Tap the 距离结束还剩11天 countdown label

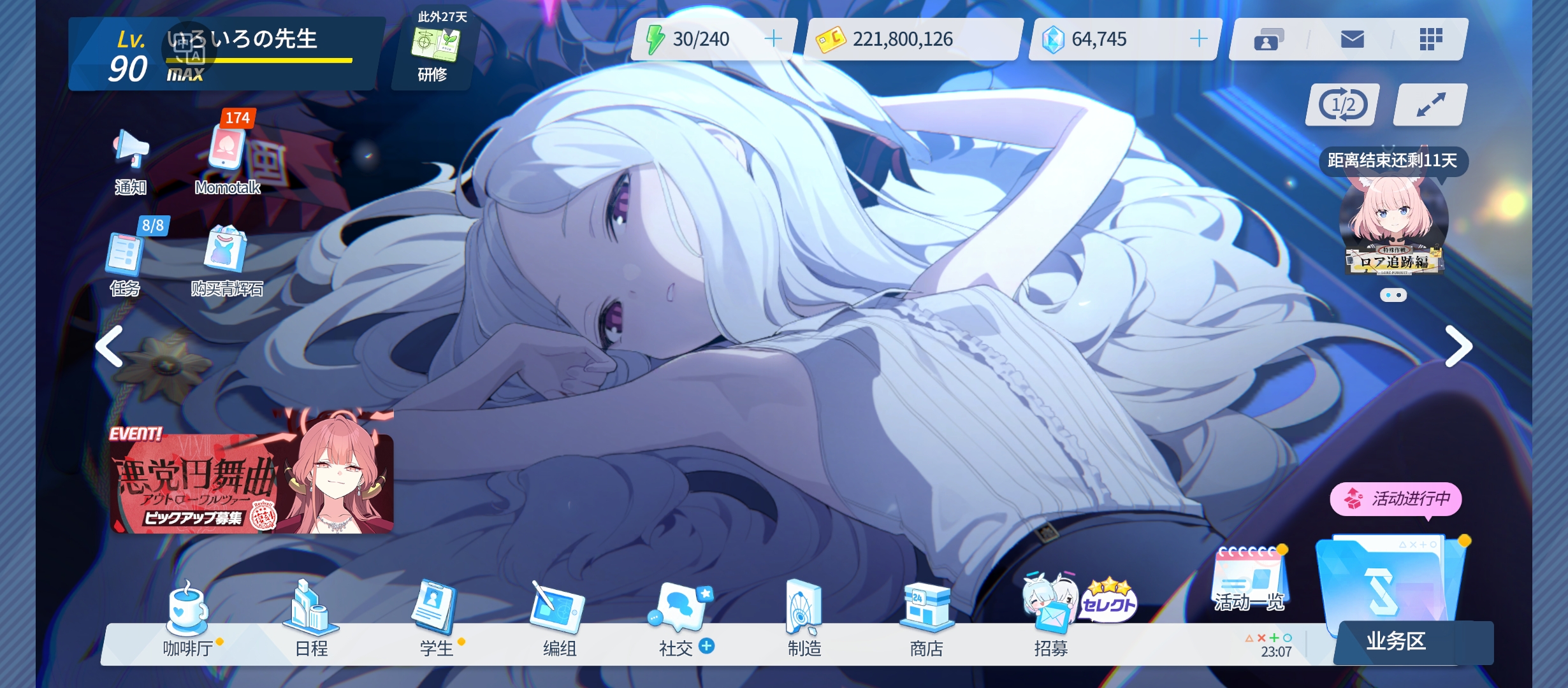(x=1393, y=161)
